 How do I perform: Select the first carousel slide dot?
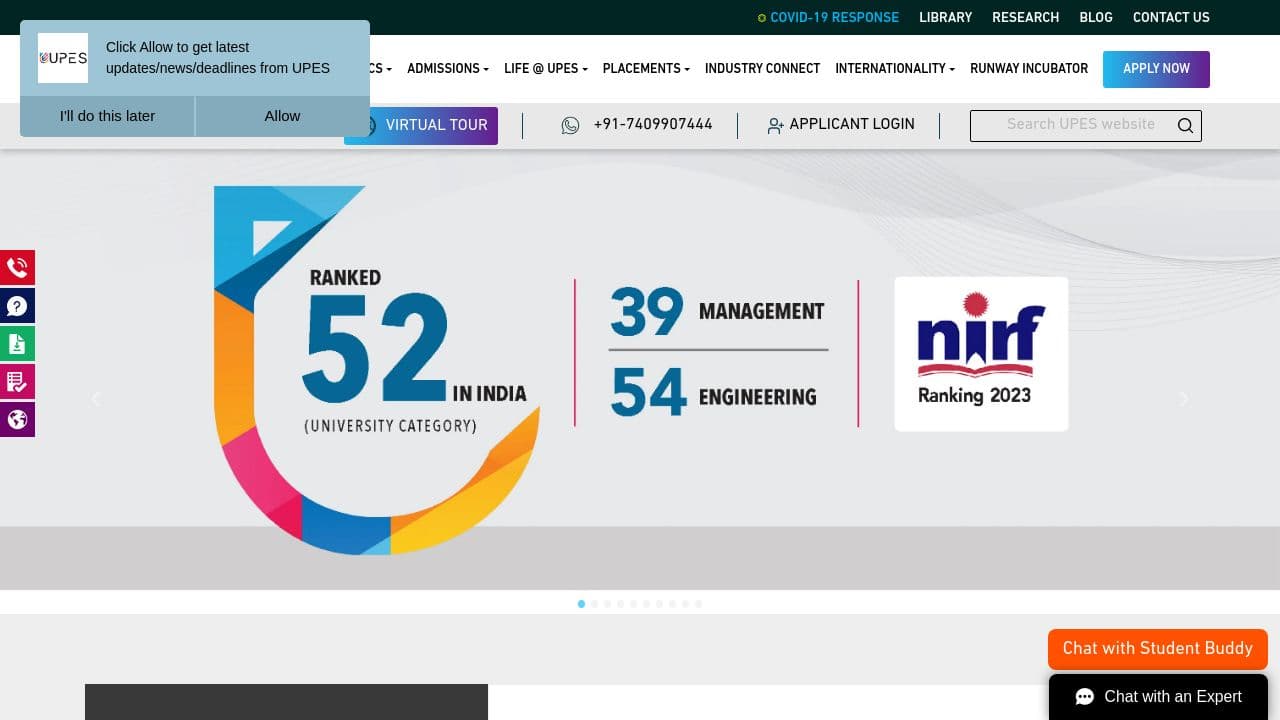(581, 604)
